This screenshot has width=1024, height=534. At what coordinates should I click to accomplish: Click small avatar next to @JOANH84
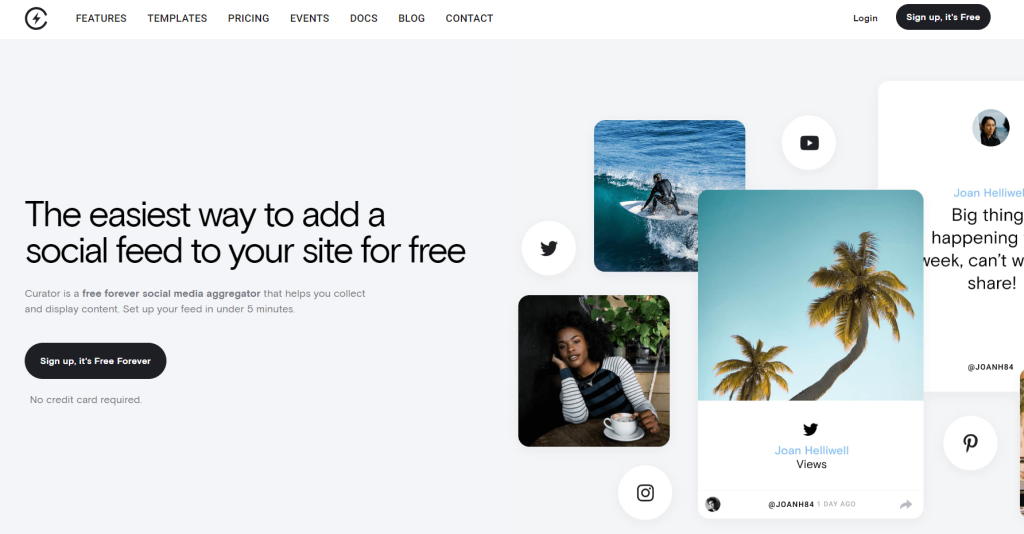713,504
